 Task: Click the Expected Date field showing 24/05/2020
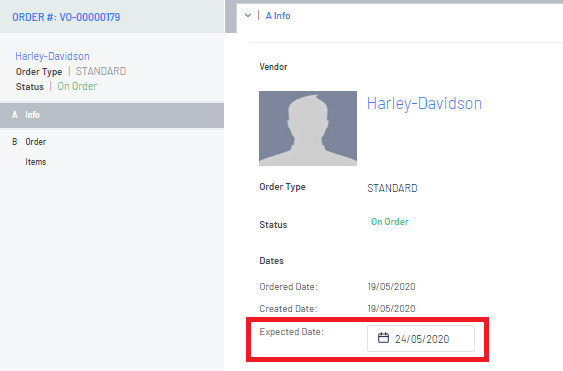coord(421,338)
